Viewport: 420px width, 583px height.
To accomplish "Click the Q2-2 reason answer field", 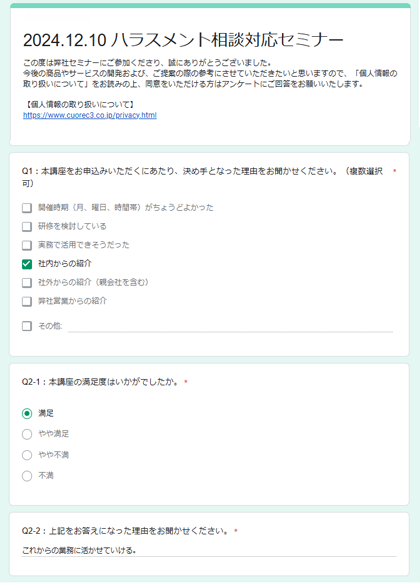I will [x=209, y=550].
